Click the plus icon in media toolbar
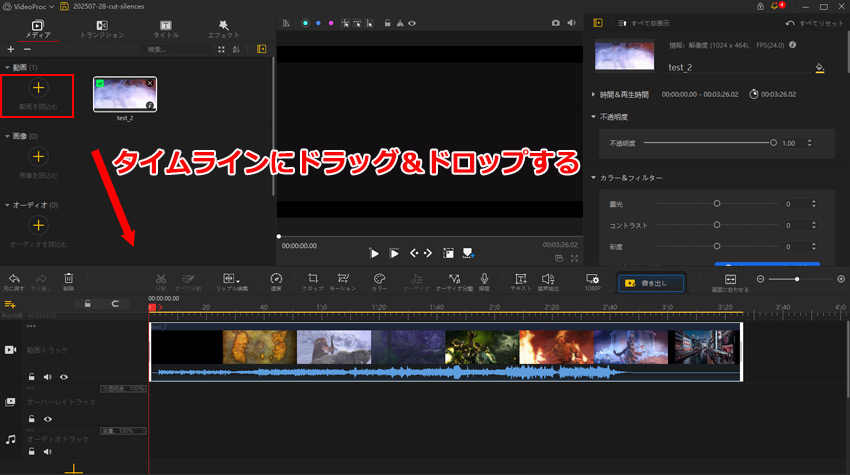This screenshot has width=850, height=475. [11, 49]
